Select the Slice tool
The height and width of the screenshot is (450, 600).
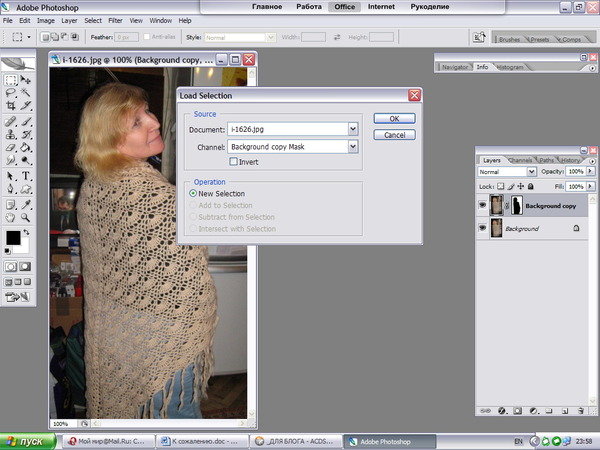[26, 105]
